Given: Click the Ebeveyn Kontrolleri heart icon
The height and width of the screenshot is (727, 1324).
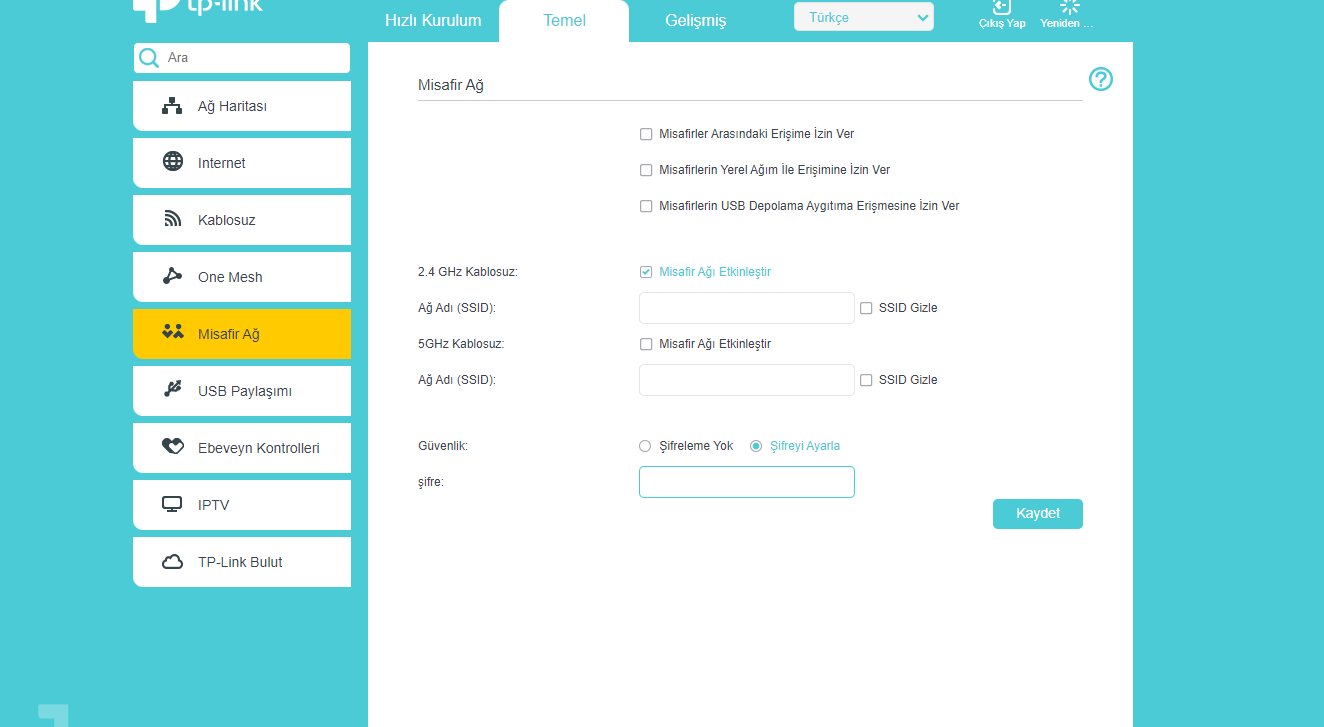Looking at the screenshot, I should click(x=173, y=447).
